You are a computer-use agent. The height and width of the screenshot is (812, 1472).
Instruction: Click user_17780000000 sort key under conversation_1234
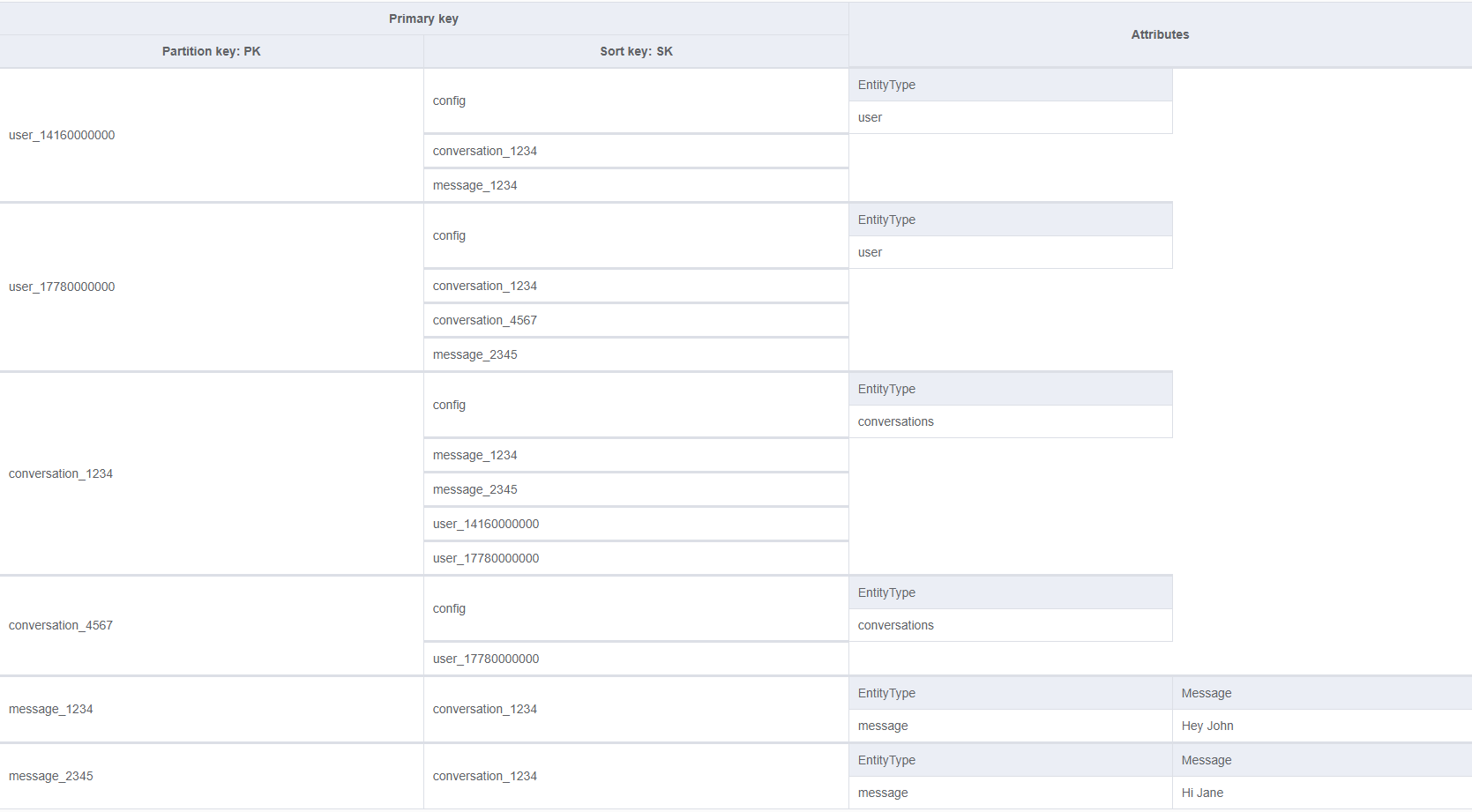pos(636,558)
